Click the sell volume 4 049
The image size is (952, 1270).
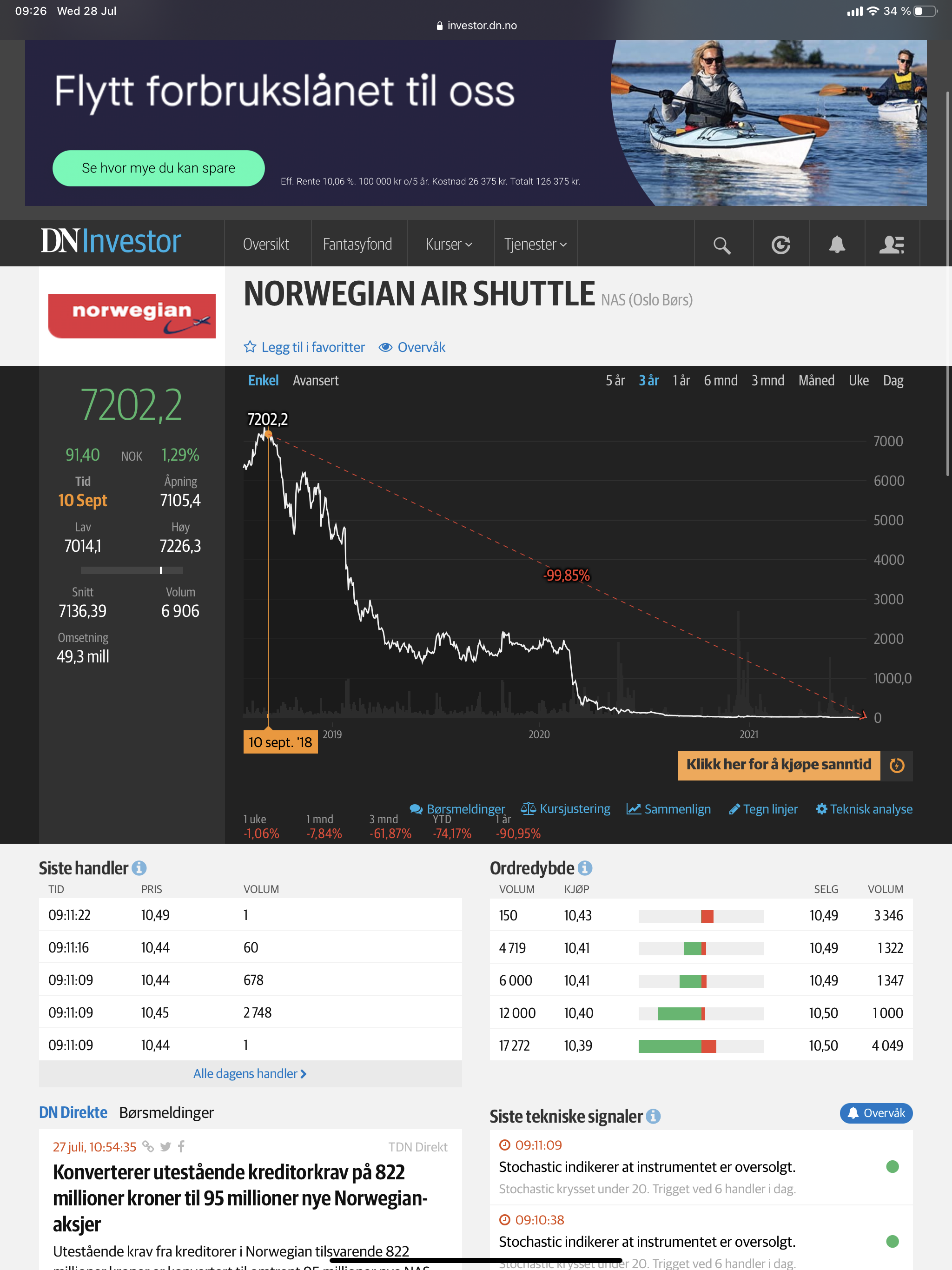887,1045
